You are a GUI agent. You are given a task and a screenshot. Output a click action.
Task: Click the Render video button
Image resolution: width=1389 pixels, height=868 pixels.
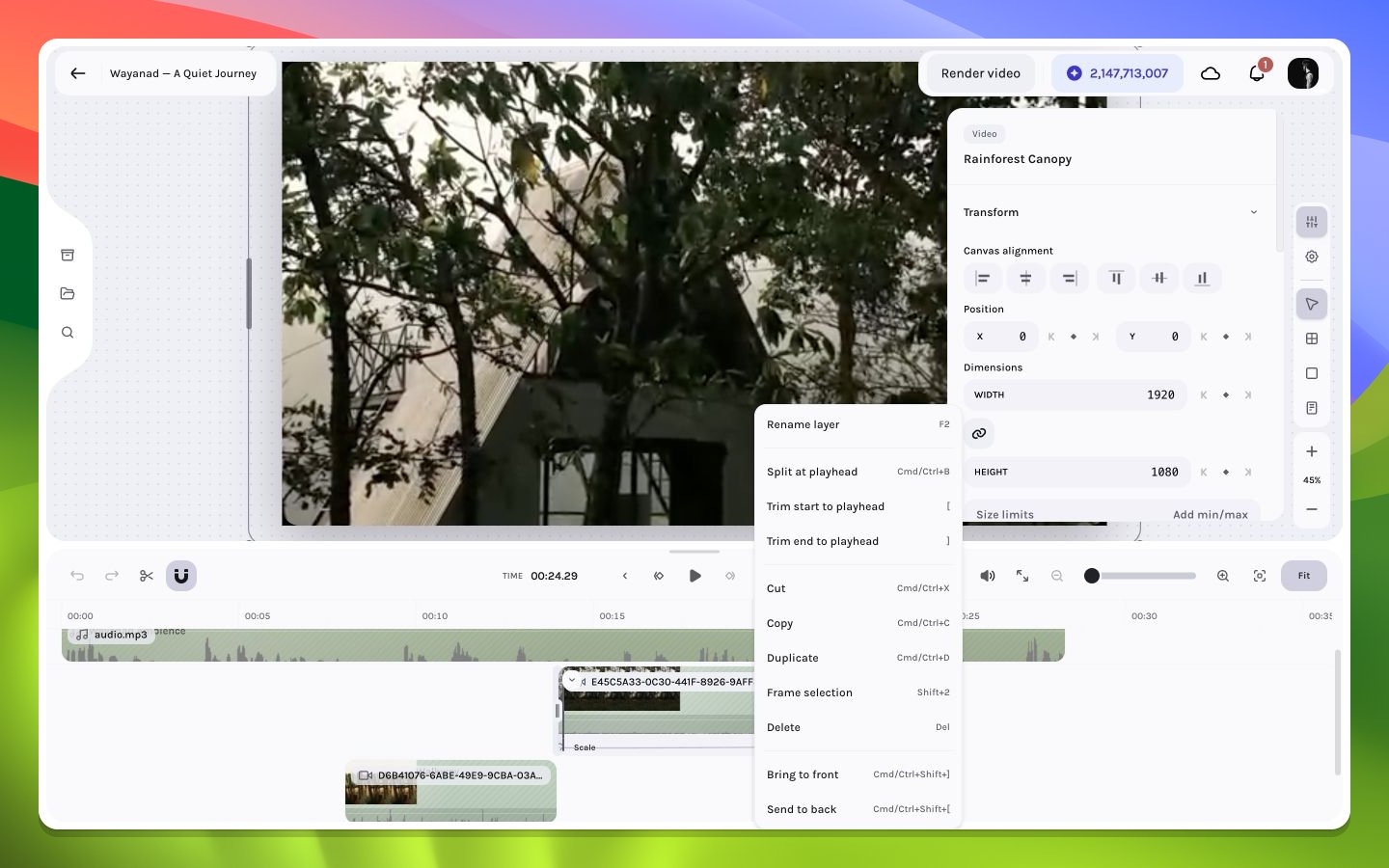981,73
